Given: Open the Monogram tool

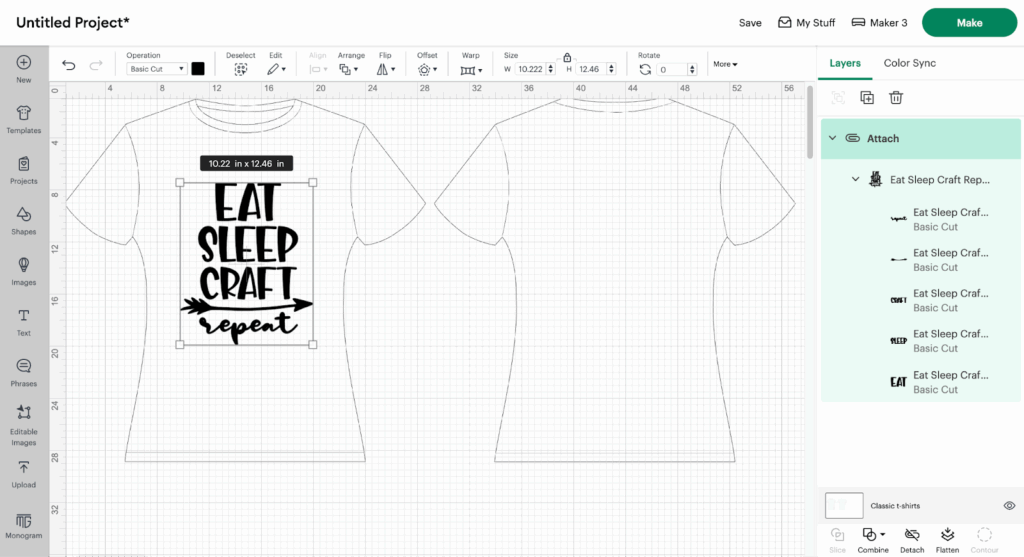Looking at the screenshot, I should (23, 524).
